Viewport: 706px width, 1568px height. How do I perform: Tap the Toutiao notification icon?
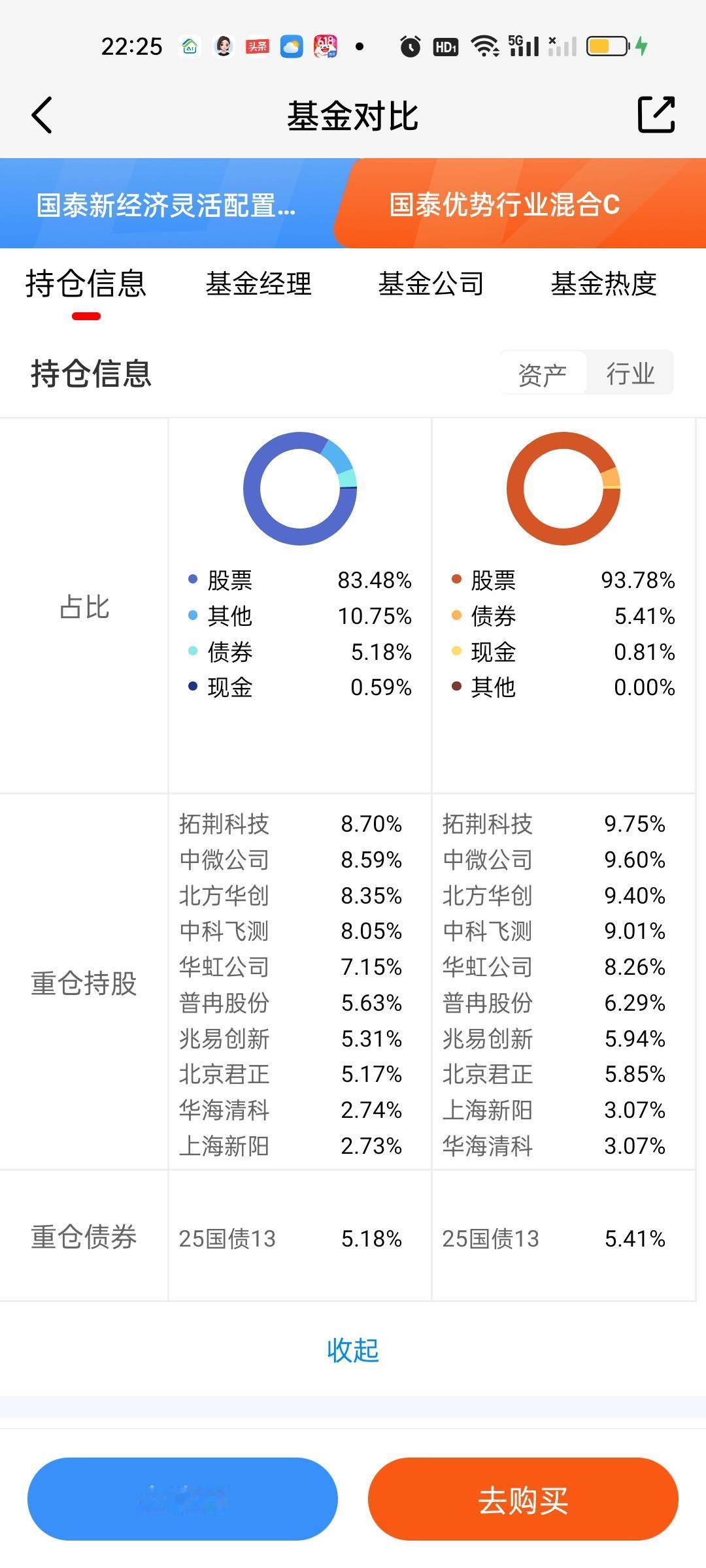coord(257,46)
